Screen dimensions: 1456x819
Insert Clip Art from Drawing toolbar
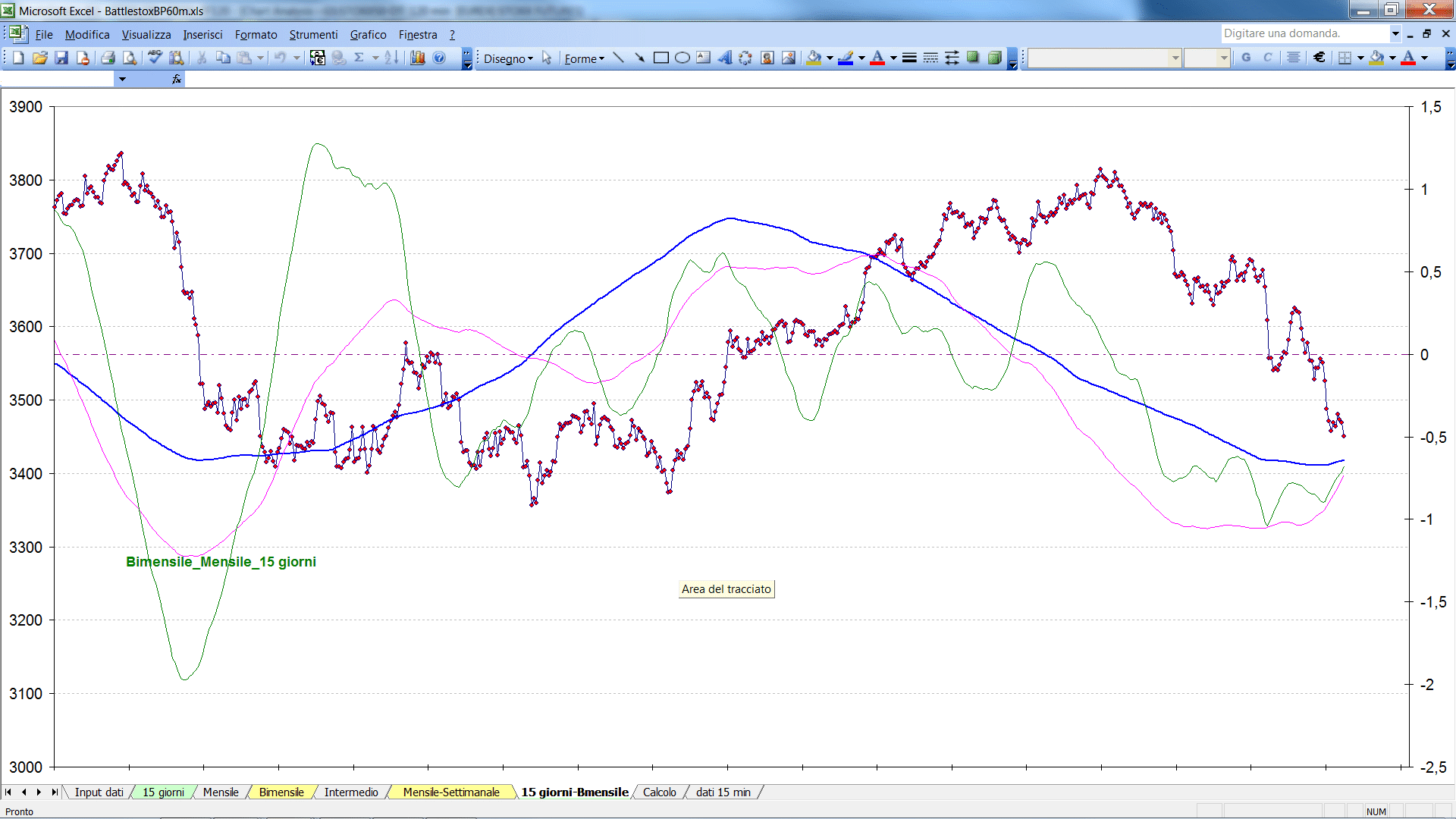pyautogui.click(x=767, y=58)
